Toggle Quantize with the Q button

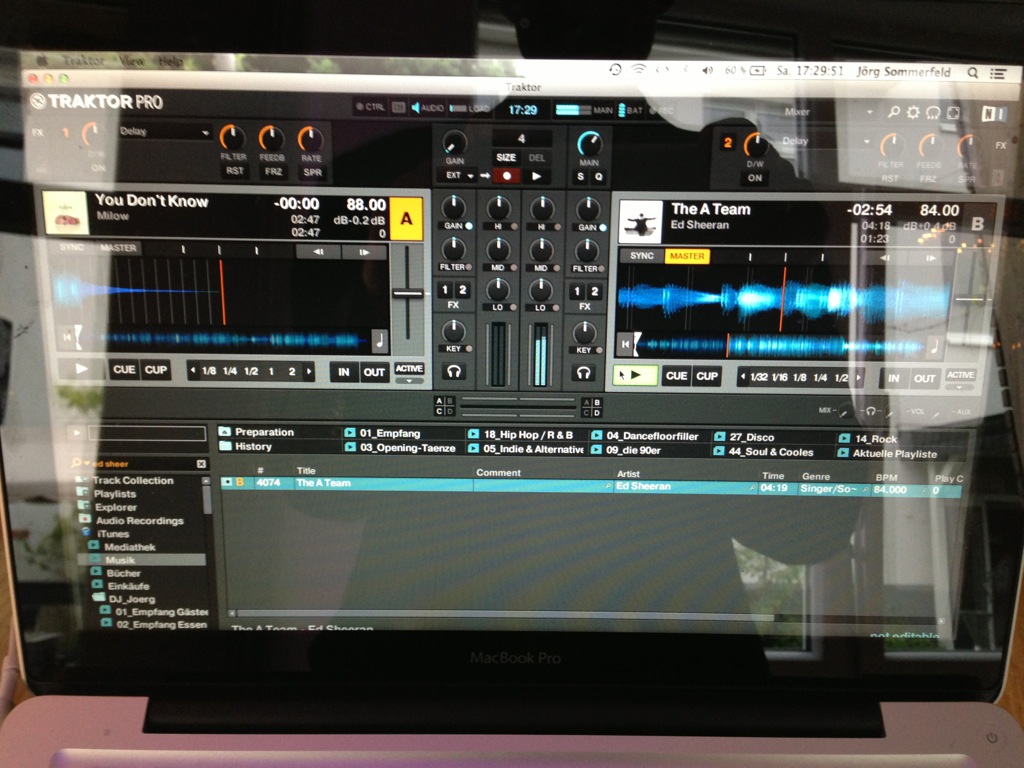point(598,176)
